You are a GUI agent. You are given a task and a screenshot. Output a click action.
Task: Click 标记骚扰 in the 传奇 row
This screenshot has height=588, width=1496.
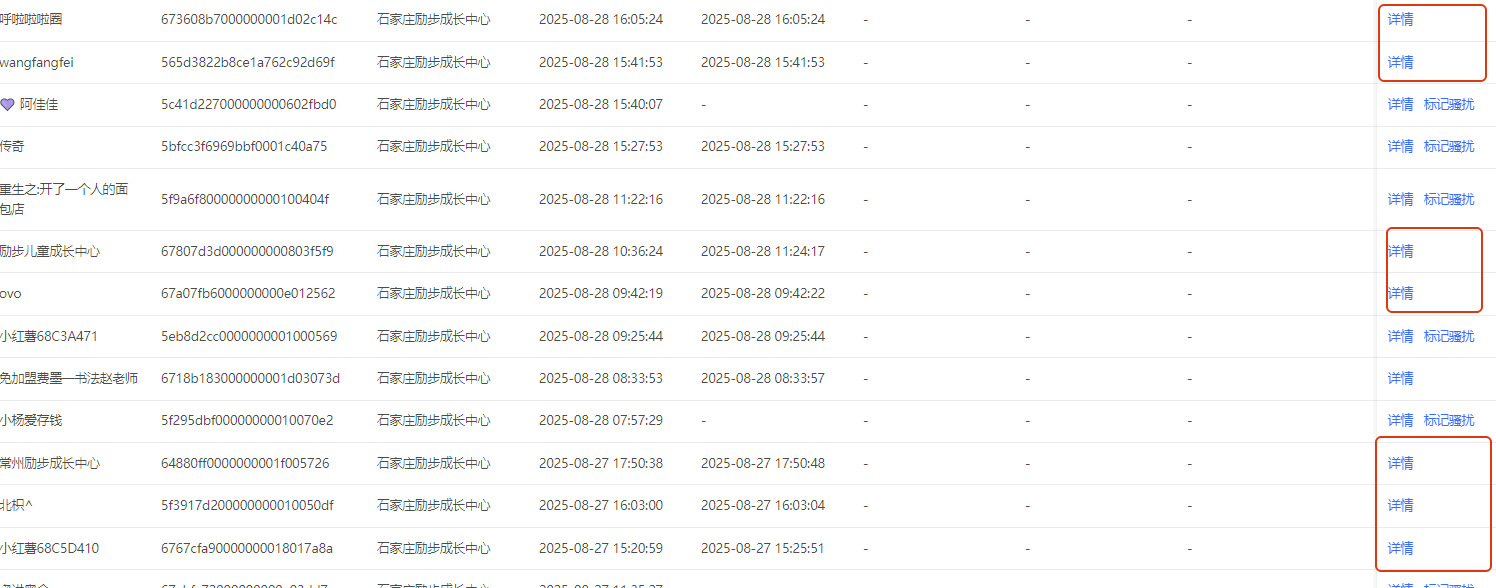point(1449,146)
